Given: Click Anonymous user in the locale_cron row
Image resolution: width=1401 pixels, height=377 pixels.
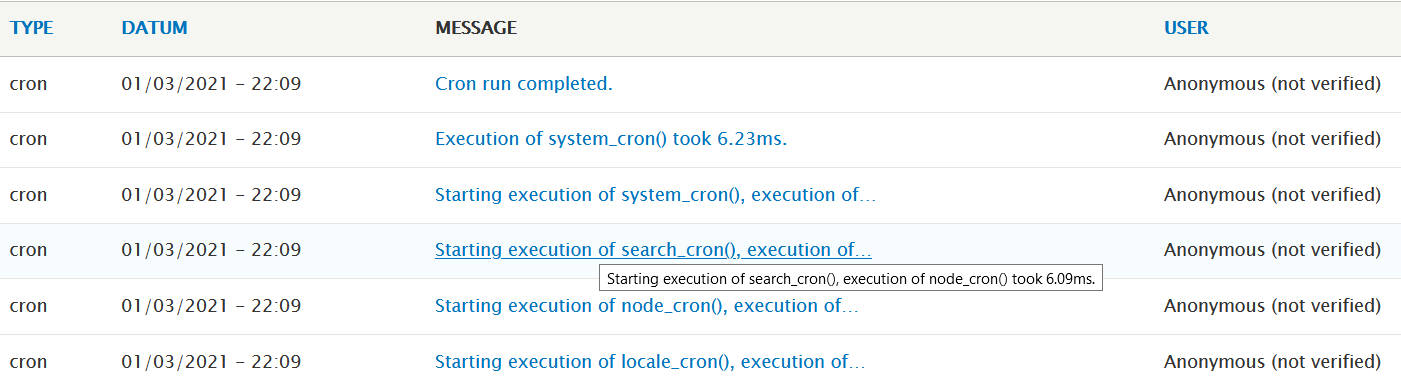Looking at the screenshot, I should [1272, 361].
